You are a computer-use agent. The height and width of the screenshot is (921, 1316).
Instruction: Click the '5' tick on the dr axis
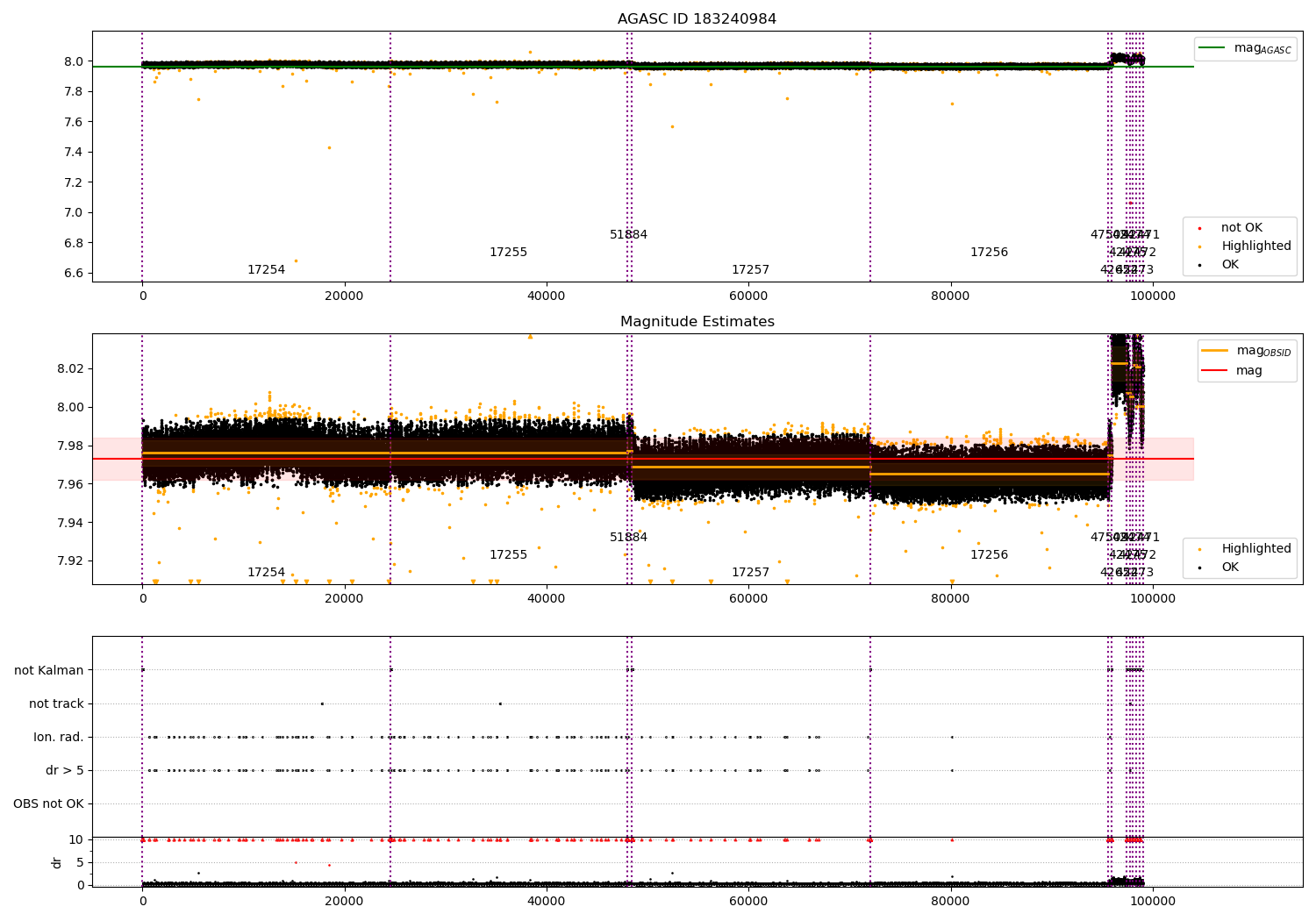coord(80,862)
